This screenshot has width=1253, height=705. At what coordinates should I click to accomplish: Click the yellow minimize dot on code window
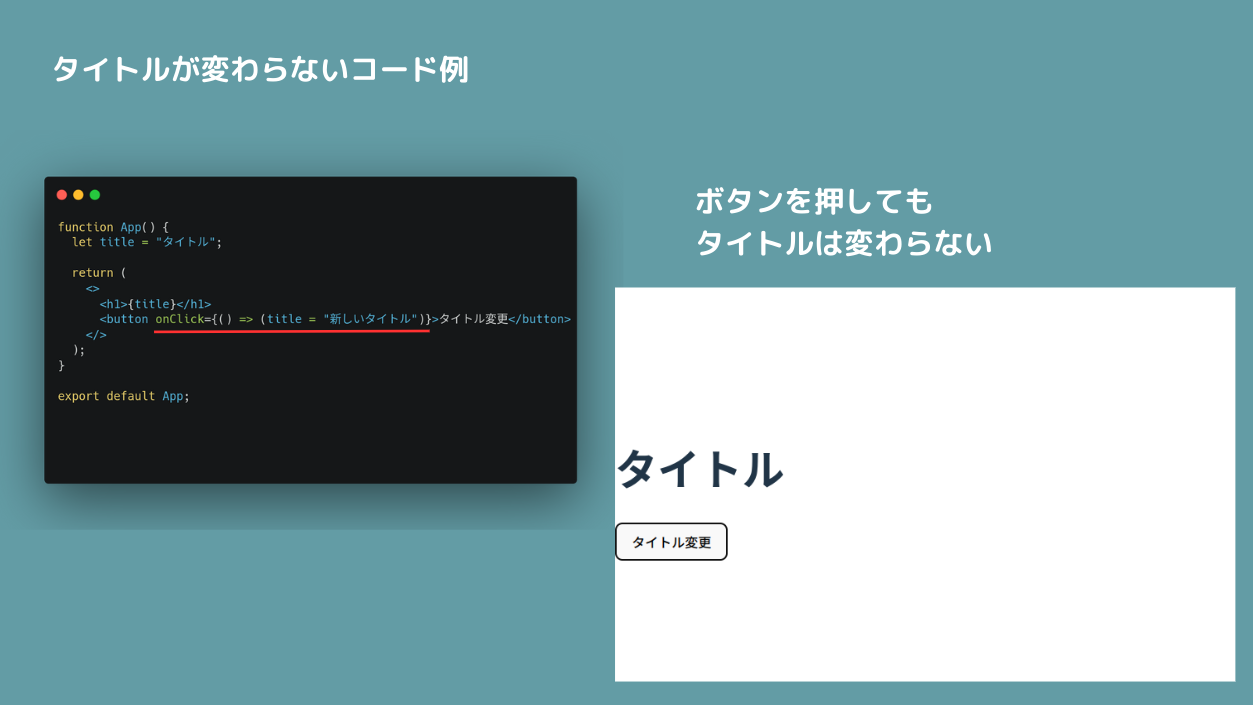pos(78,195)
